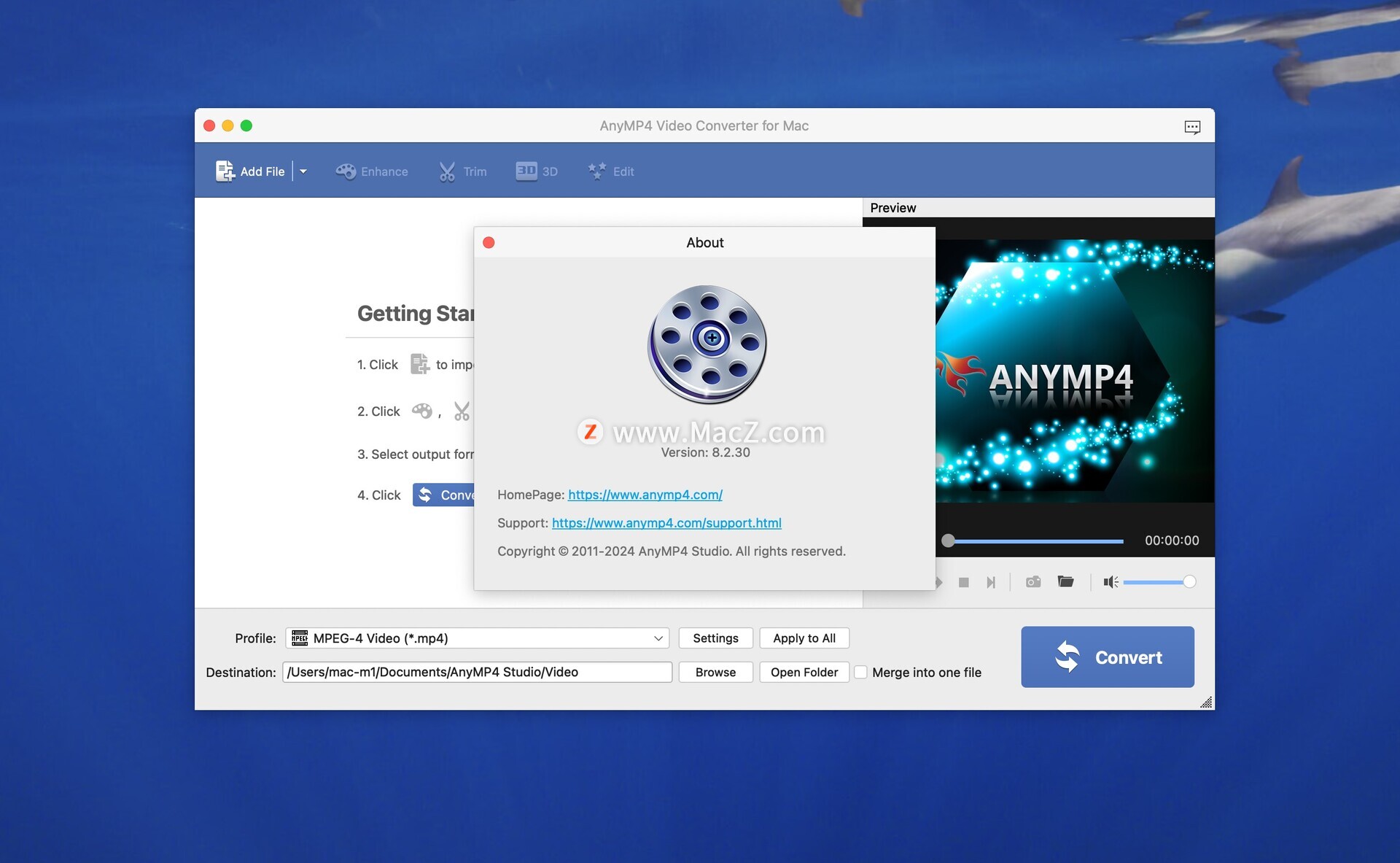Stop preview playback

pyautogui.click(x=963, y=582)
